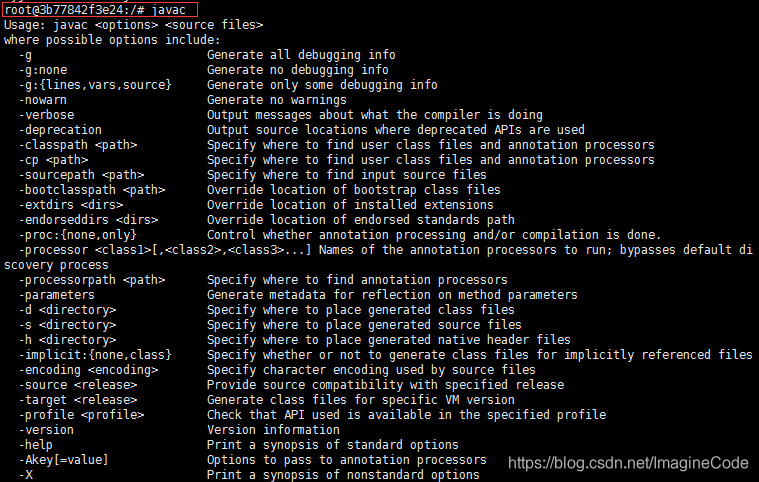
Task: Click the -version option text
Action: click(x=46, y=430)
